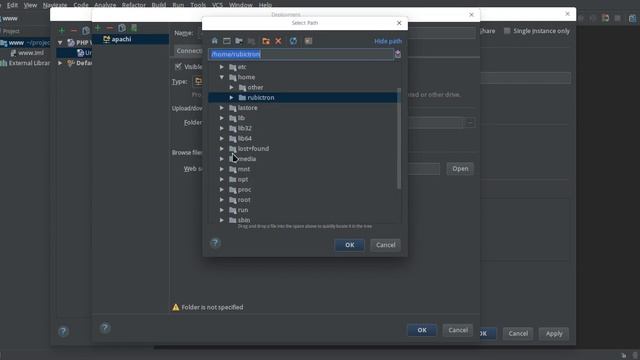The image size is (640, 360).
Task: Add configuration with plus in Run Configurations dialog
Action: point(62,31)
